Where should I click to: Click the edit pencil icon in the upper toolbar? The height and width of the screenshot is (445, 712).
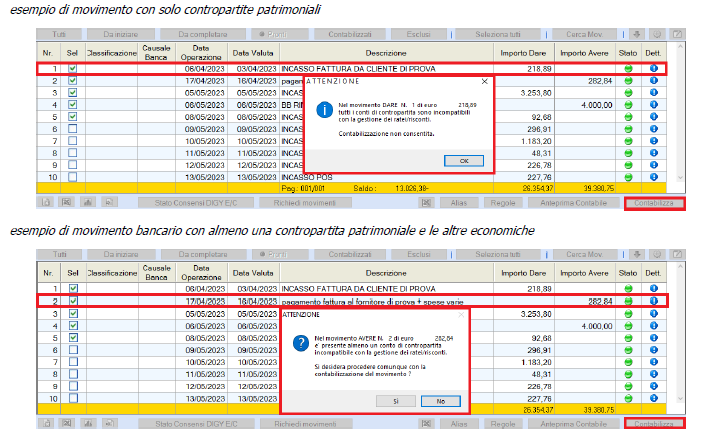(x=677, y=34)
